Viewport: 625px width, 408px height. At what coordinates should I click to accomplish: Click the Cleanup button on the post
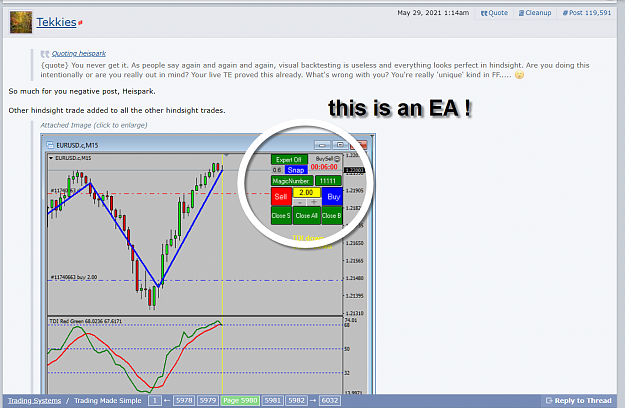click(535, 13)
